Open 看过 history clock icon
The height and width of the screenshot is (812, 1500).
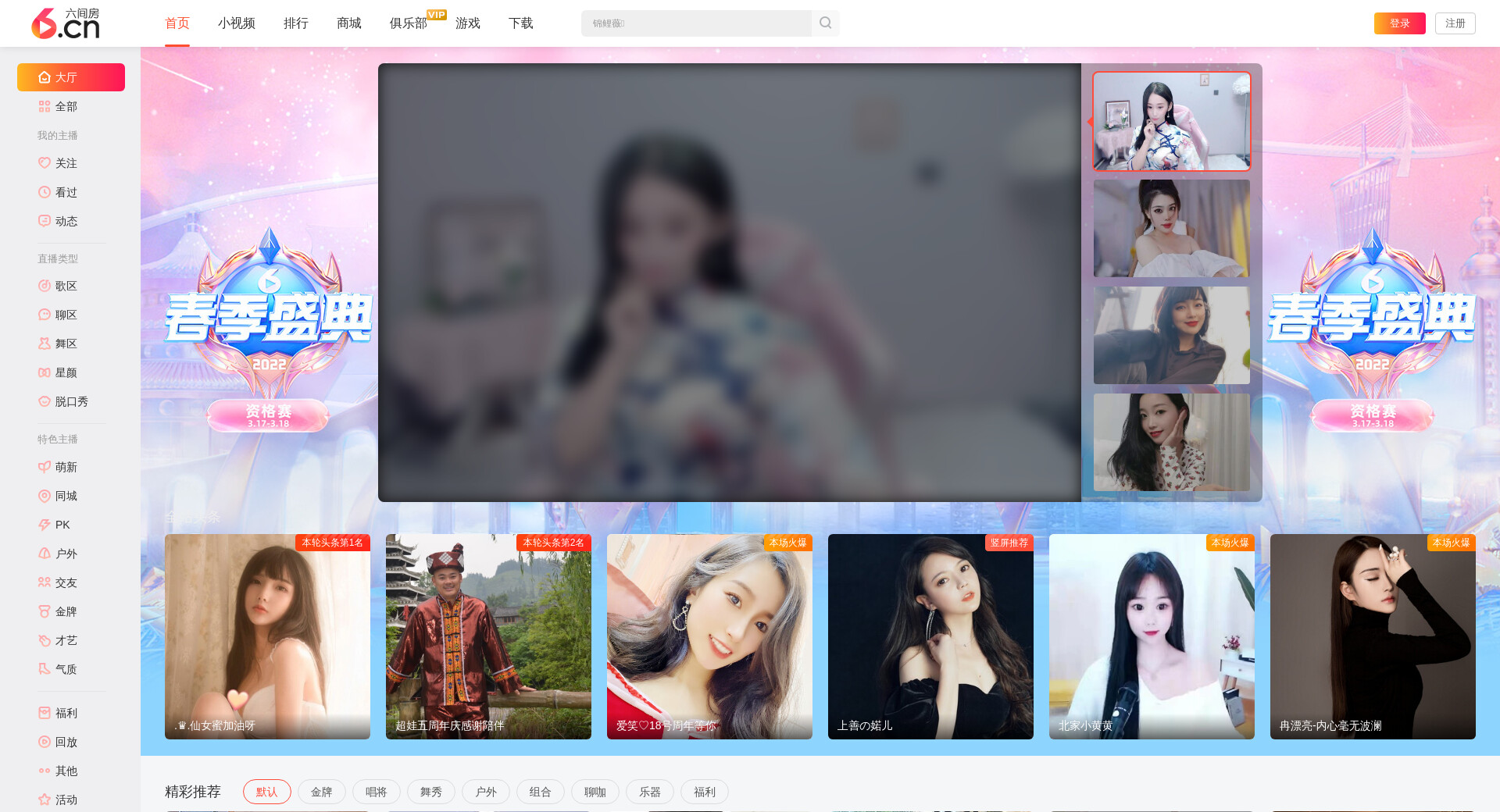pyautogui.click(x=45, y=192)
